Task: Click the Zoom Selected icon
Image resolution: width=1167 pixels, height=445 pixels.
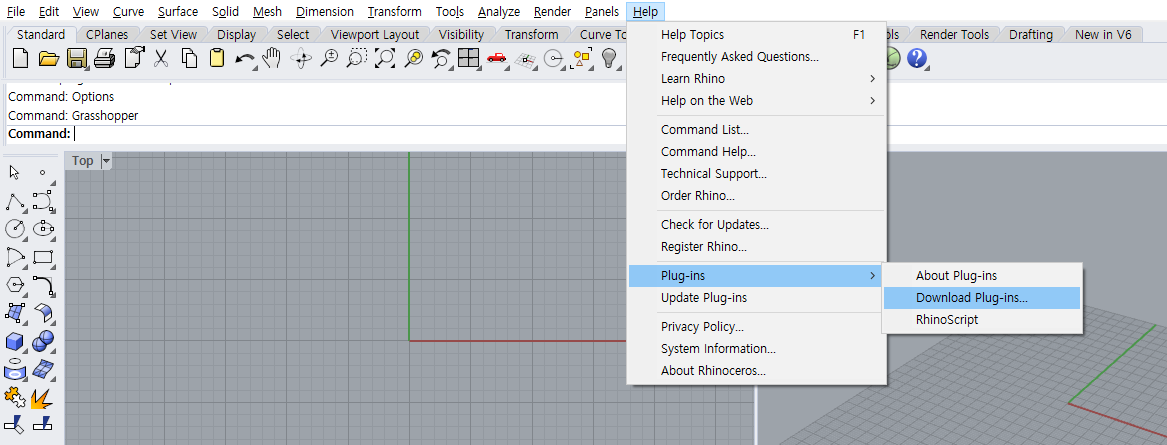Action: pyautogui.click(x=413, y=58)
